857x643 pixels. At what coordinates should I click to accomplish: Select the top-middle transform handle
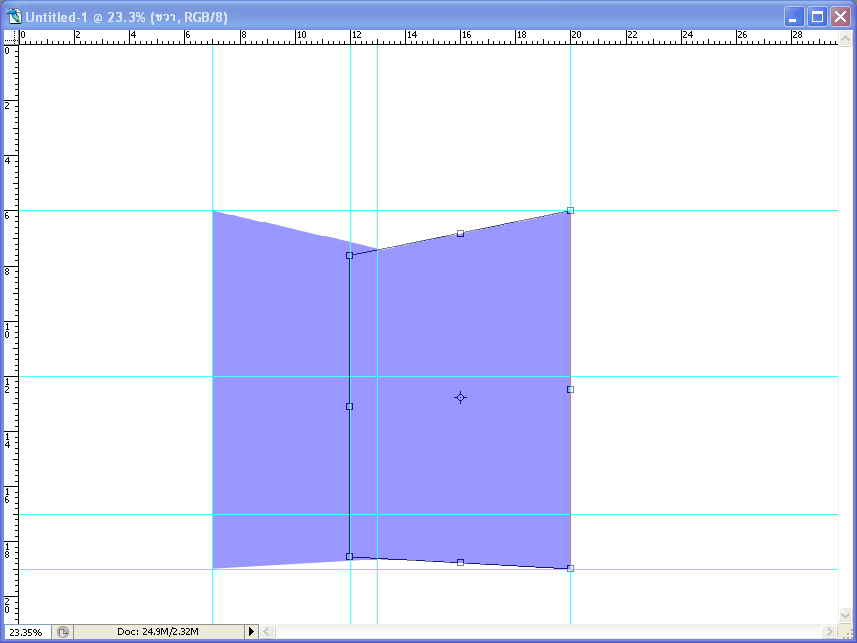(460, 233)
